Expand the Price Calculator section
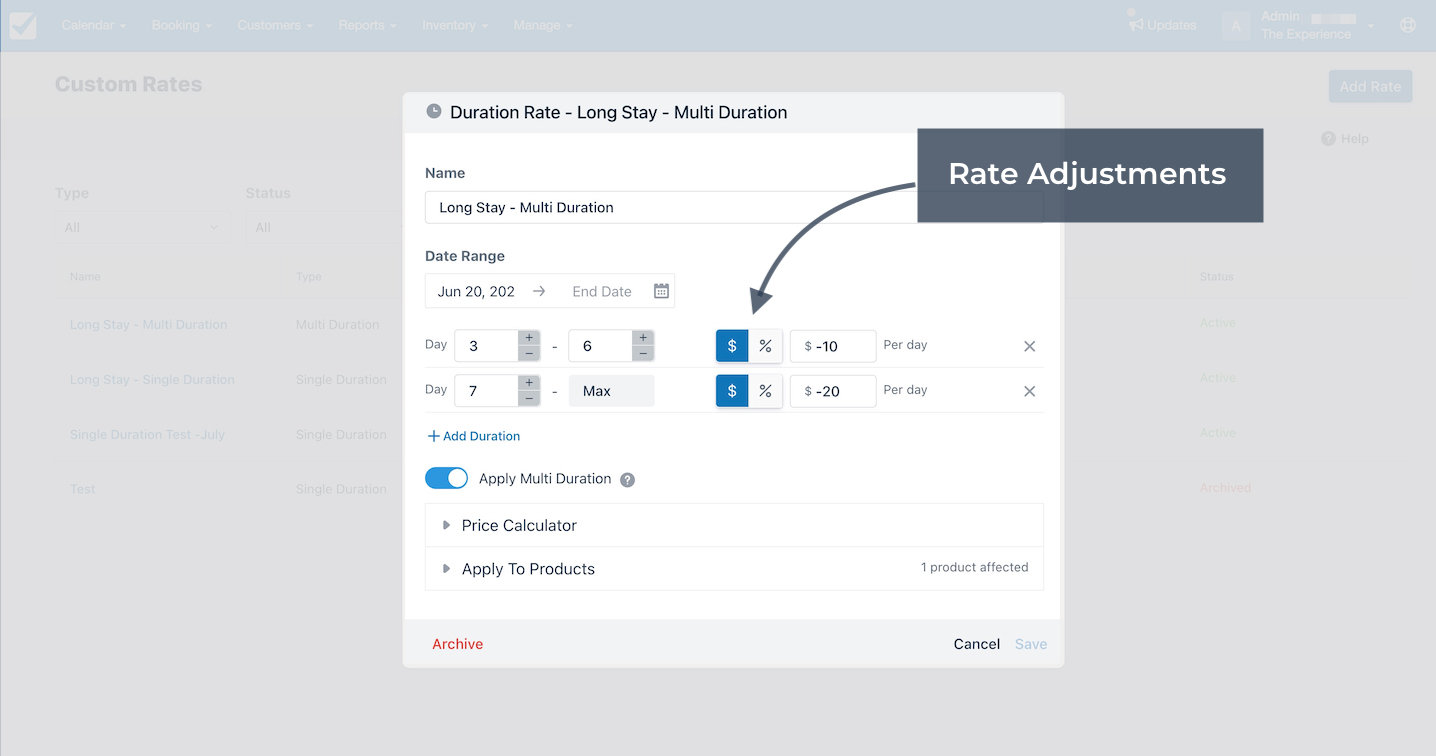The height and width of the screenshot is (756, 1436). point(734,525)
